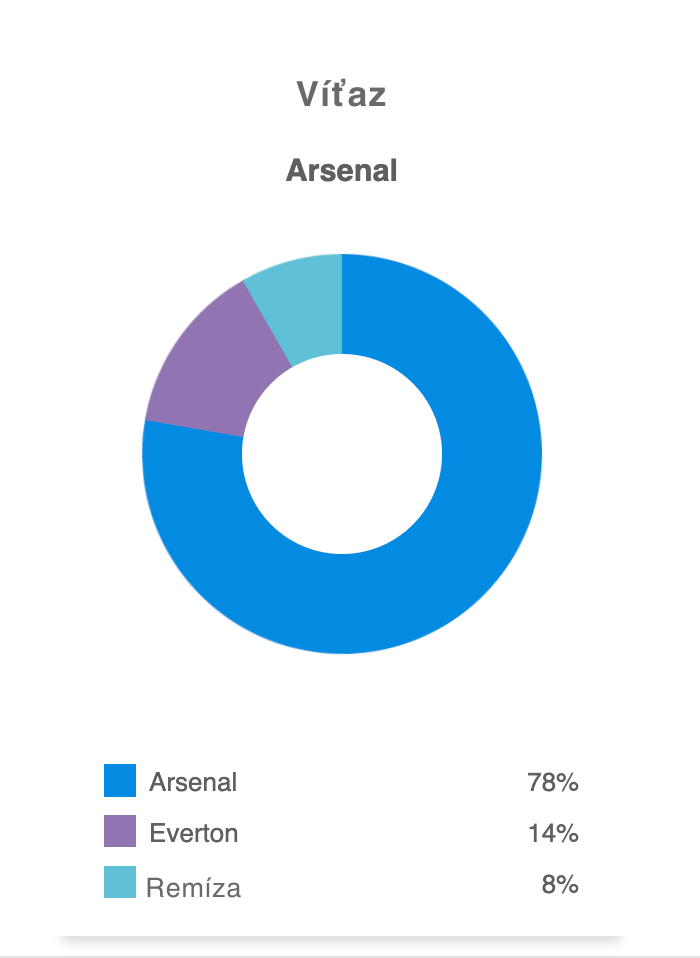Click the Everton label in the legend
This screenshot has width=700, height=958.
click(194, 833)
